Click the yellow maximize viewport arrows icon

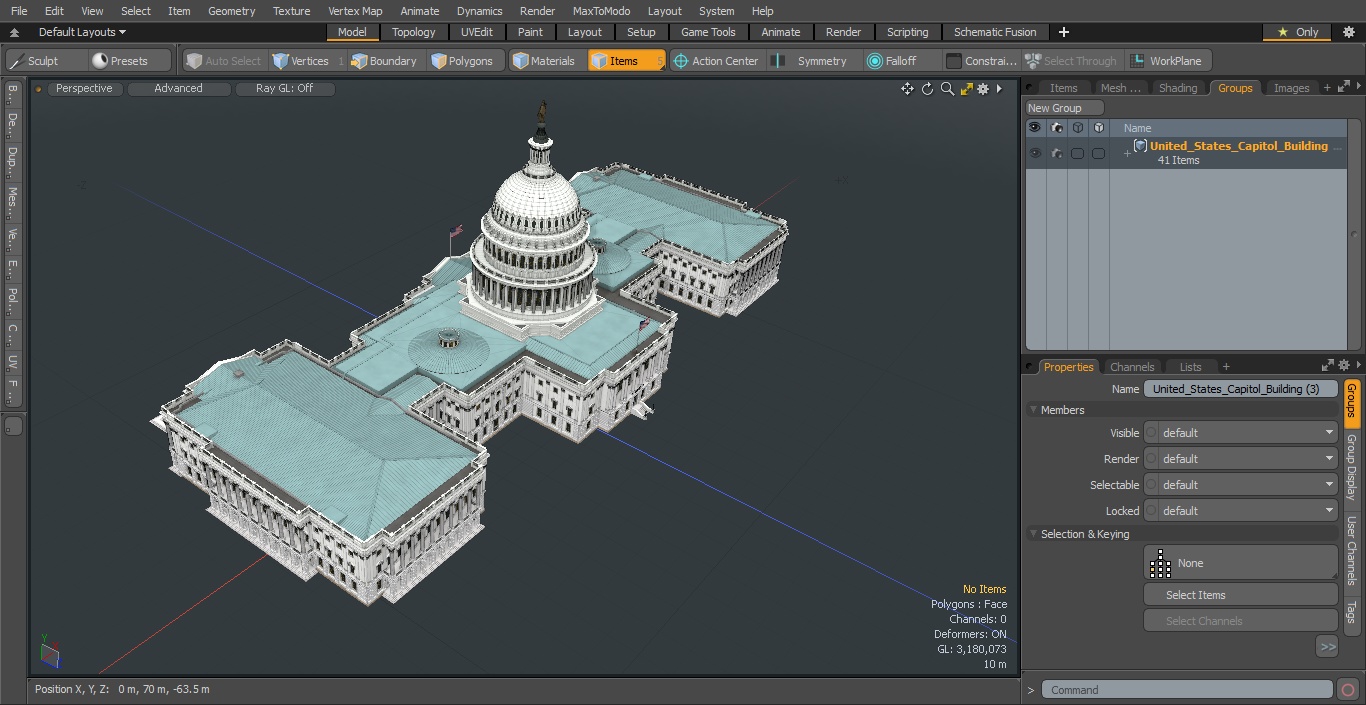point(966,89)
